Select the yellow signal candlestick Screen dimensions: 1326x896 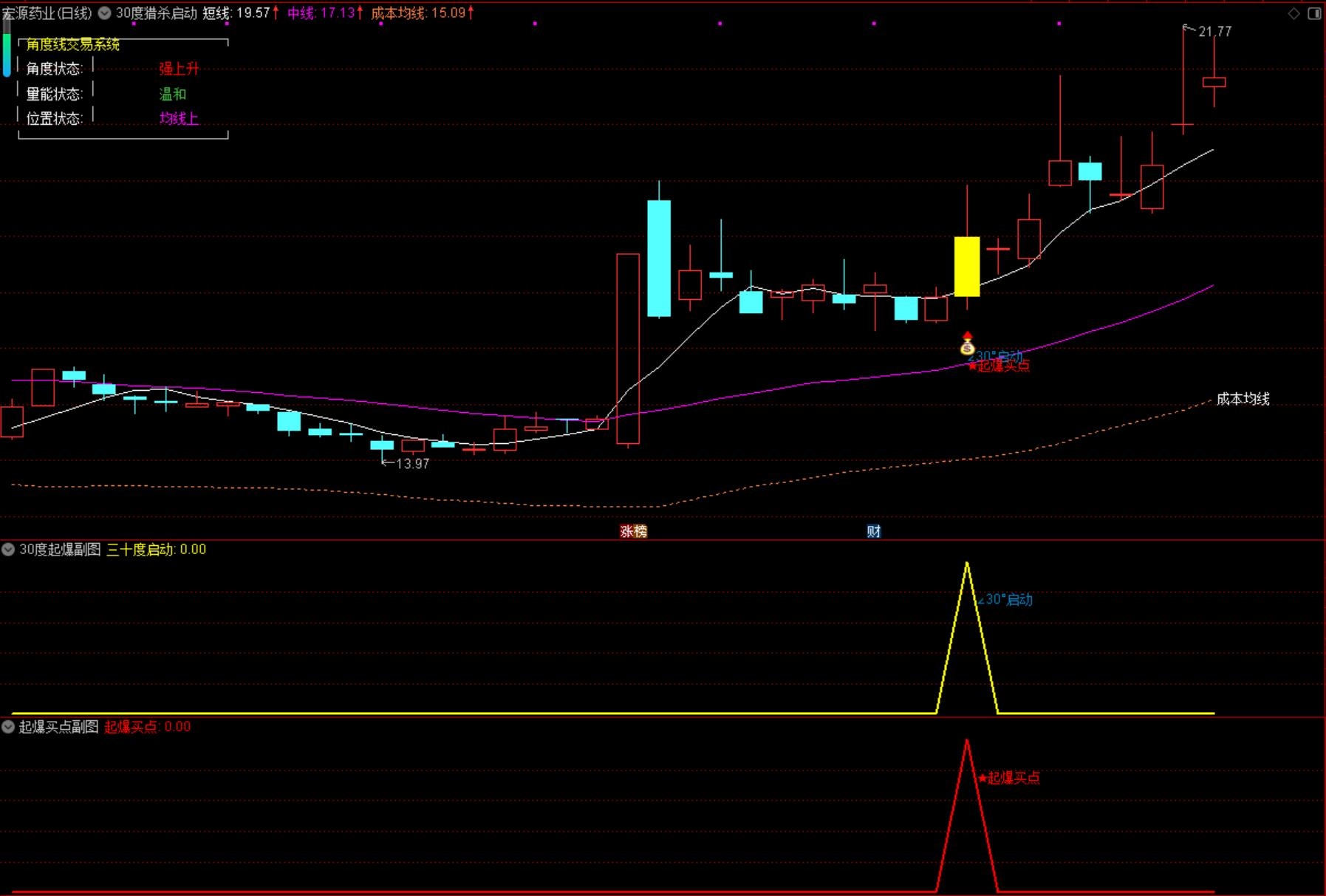click(967, 267)
